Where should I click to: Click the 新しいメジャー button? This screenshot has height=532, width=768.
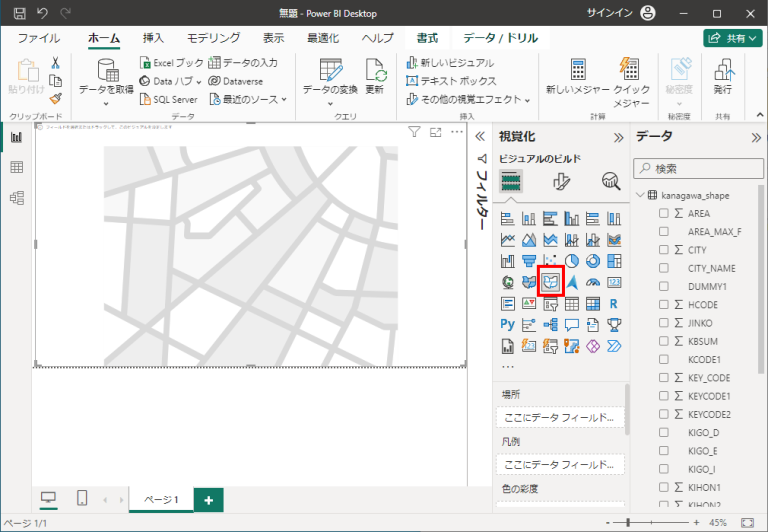coord(577,76)
